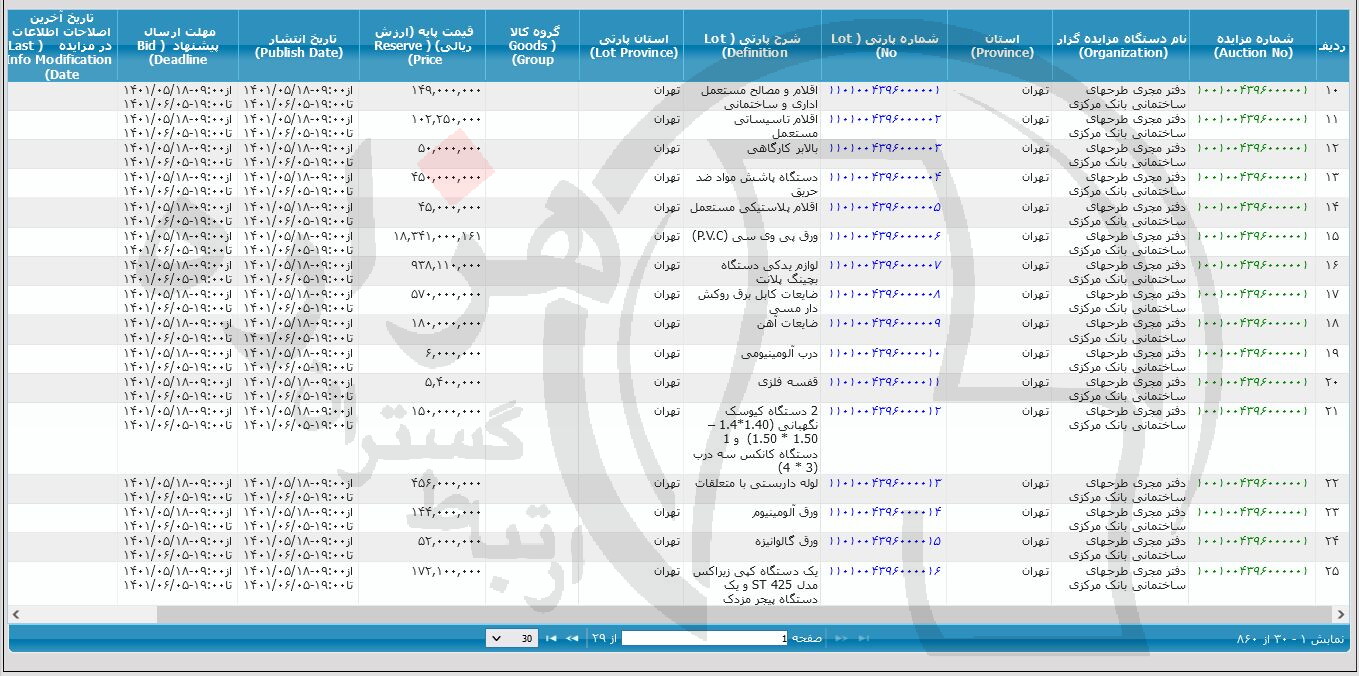The width and height of the screenshot is (1359, 676).
Task: Go to next page using double-arrow icon
Action: [572, 638]
